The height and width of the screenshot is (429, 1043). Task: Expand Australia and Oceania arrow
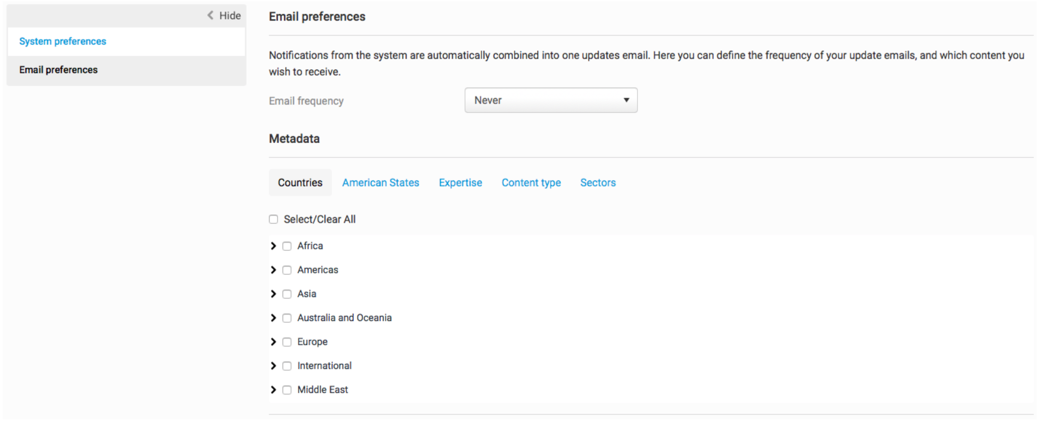point(273,318)
